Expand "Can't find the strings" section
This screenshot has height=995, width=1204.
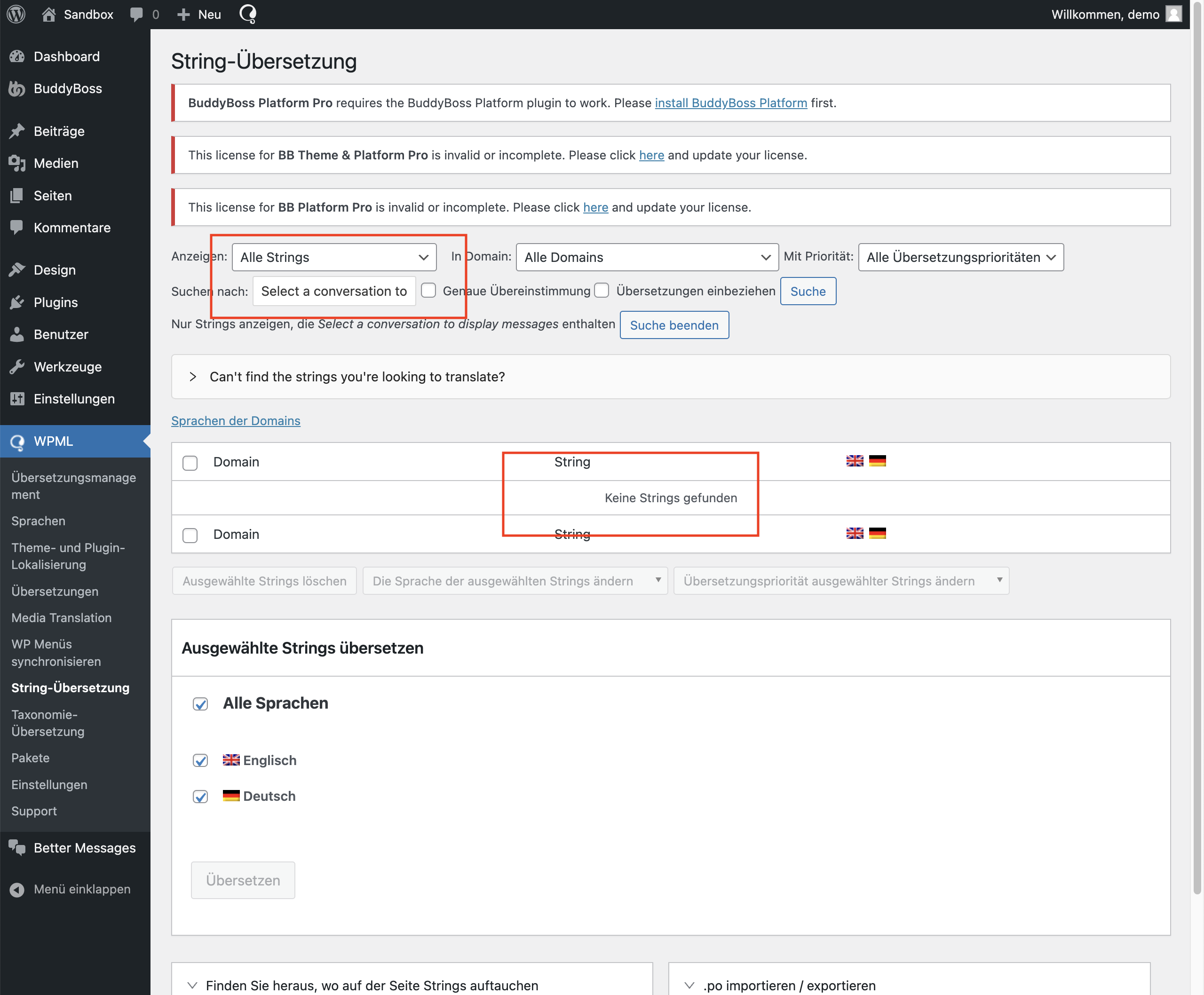point(671,377)
